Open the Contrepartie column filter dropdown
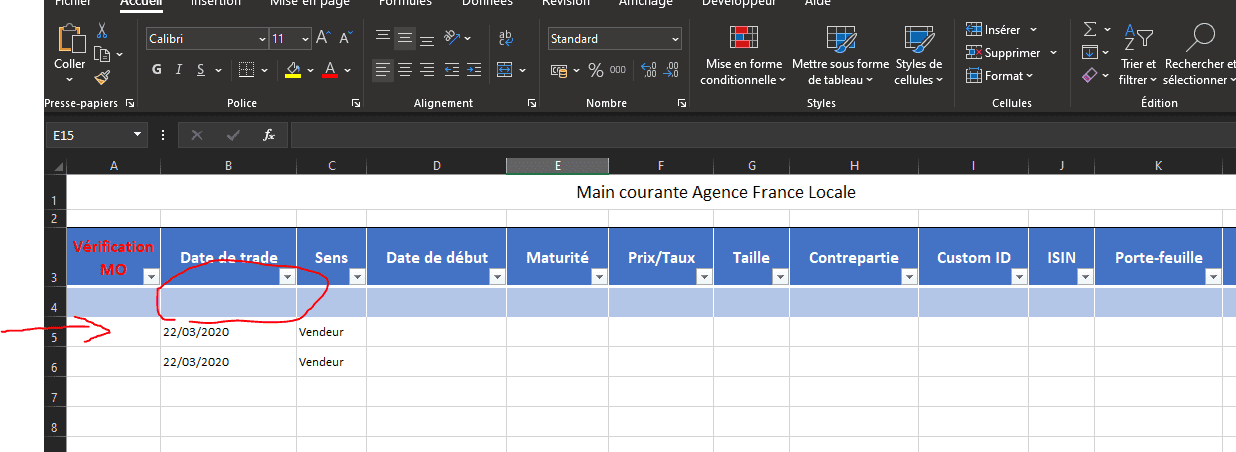The width and height of the screenshot is (1236, 452). (904, 278)
